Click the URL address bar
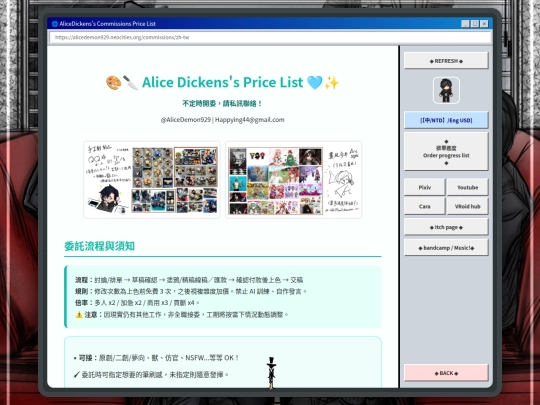This screenshot has width=540, height=405. tap(270, 37)
